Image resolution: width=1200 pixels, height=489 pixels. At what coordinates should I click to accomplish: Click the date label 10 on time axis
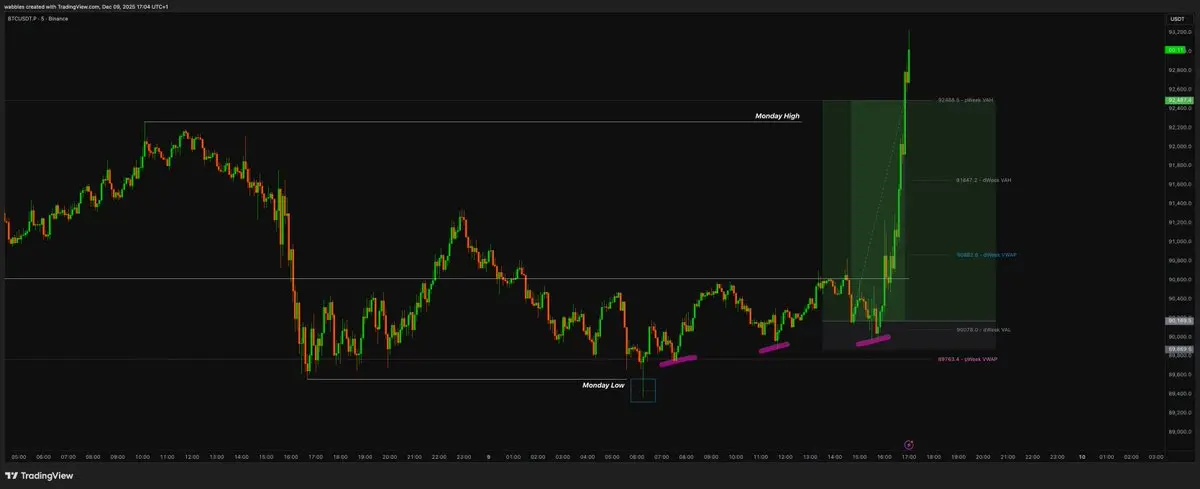tap(1081, 457)
